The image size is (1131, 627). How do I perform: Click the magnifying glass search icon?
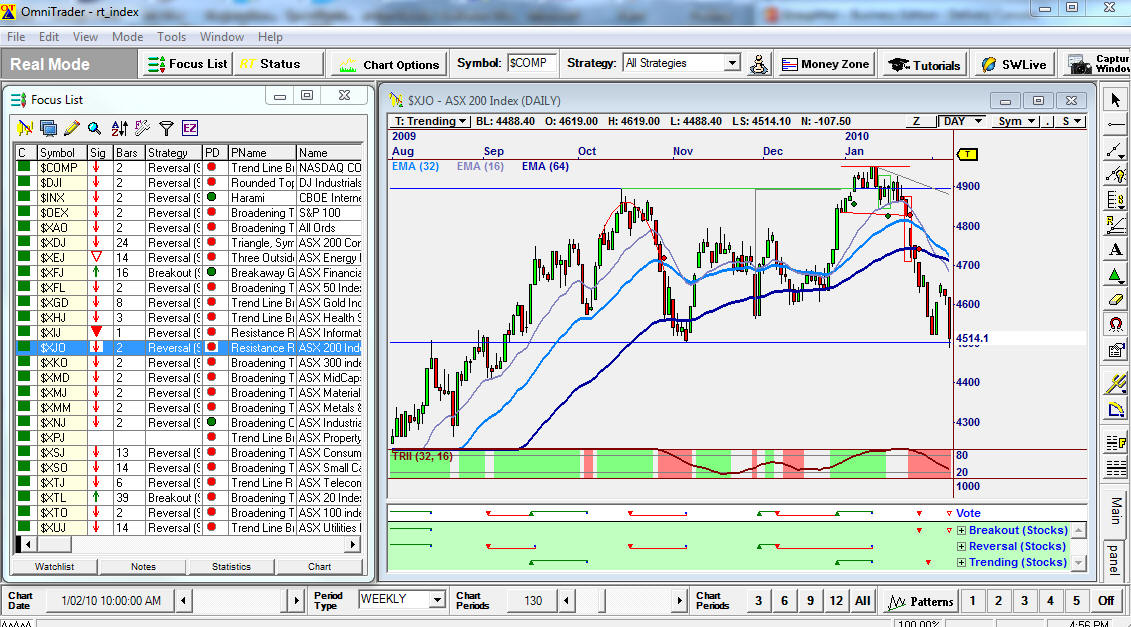(x=94, y=128)
